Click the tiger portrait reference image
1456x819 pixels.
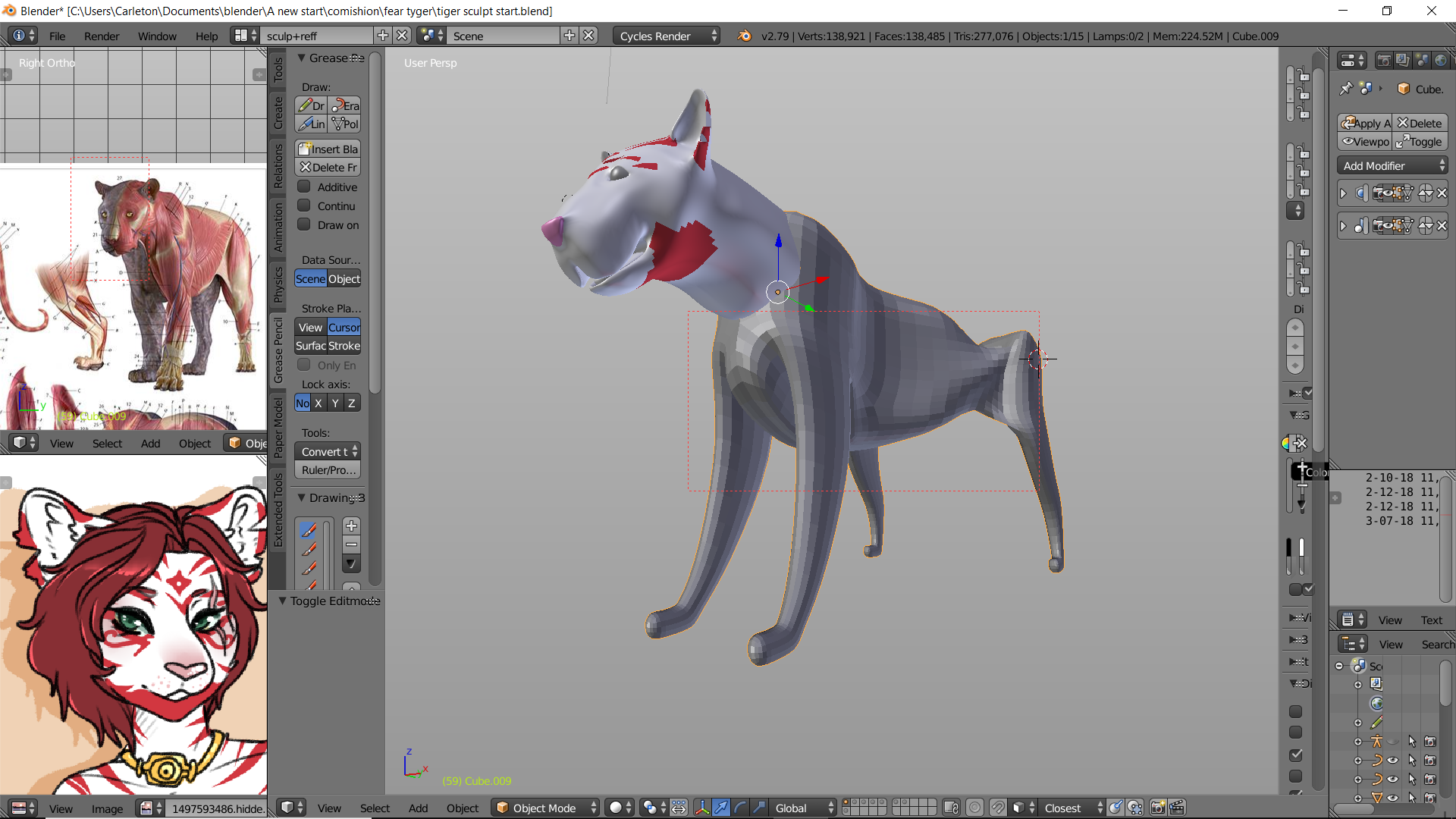133,629
